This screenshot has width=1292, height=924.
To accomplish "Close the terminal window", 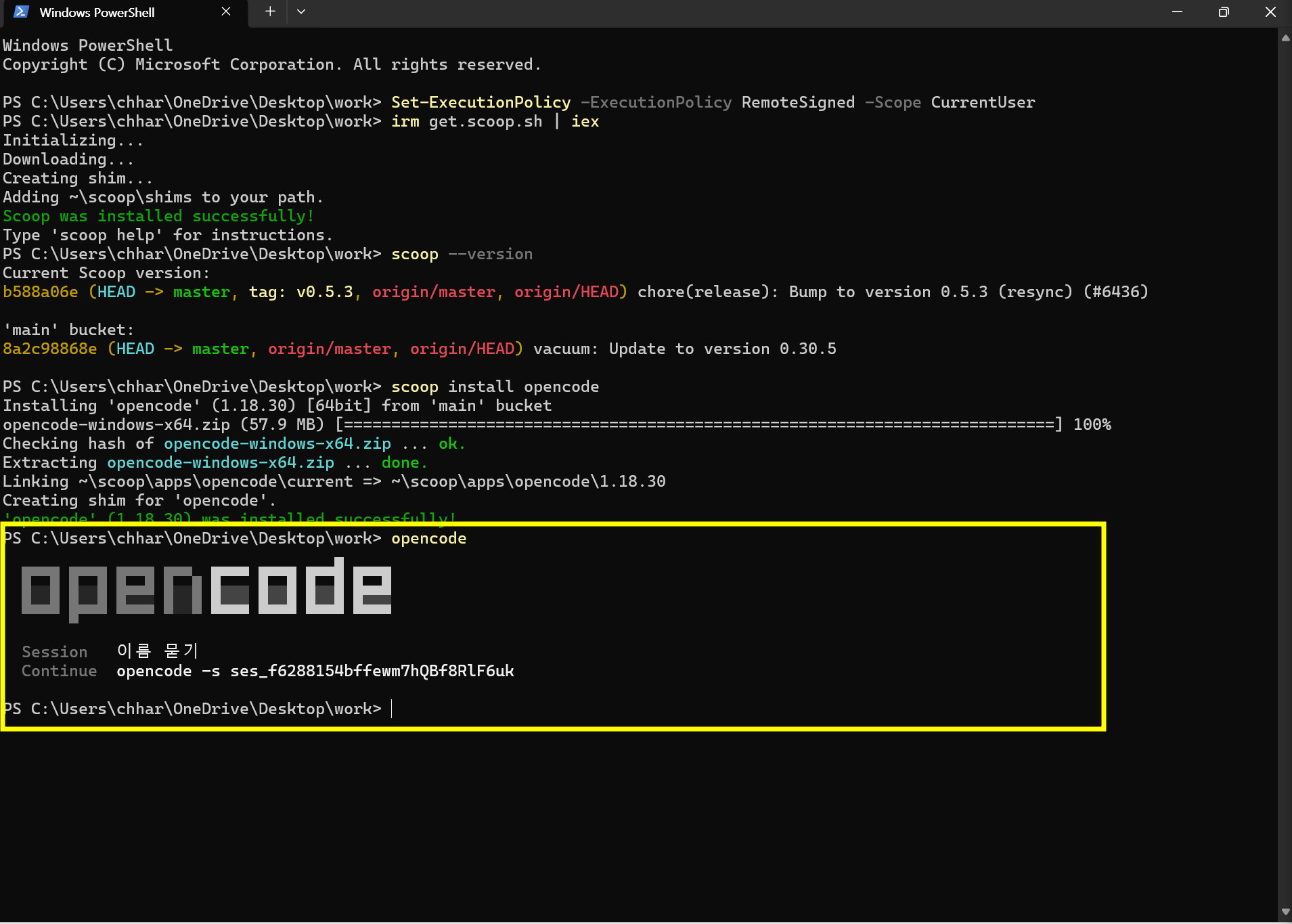I will (1270, 12).
